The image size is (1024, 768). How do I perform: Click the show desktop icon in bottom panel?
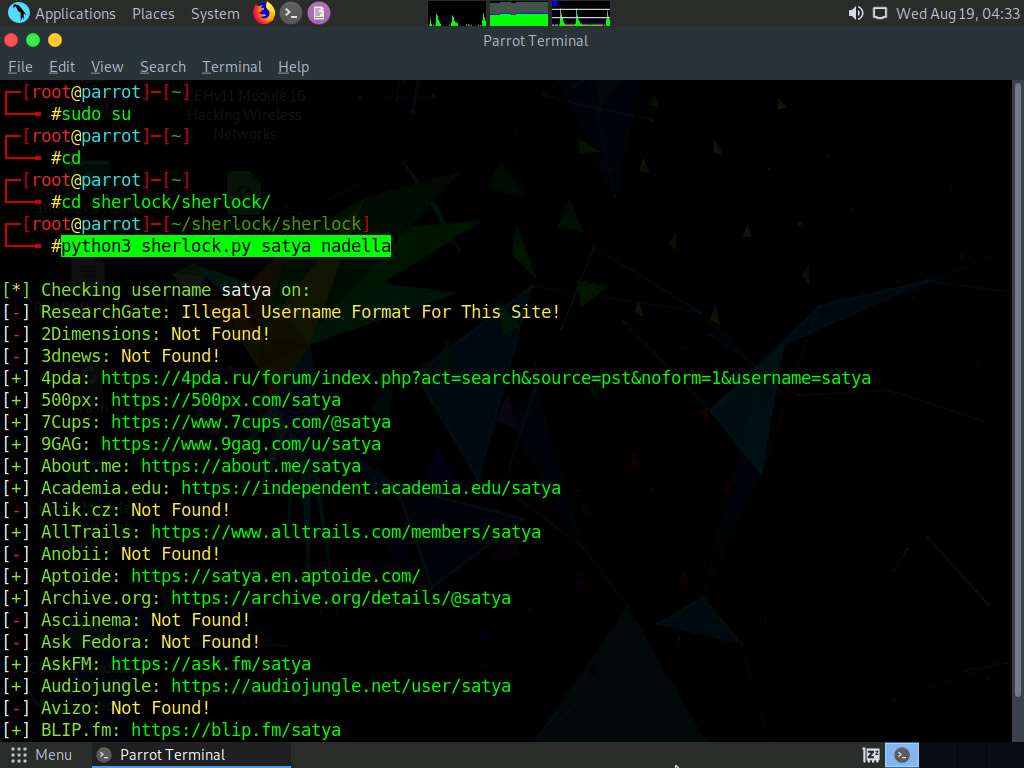[x=871, y=755]
